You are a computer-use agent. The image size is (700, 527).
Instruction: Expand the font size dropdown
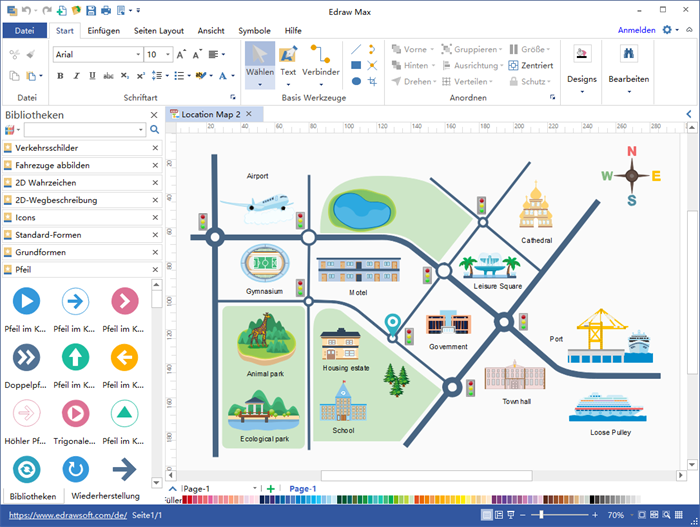coord(167,54)
